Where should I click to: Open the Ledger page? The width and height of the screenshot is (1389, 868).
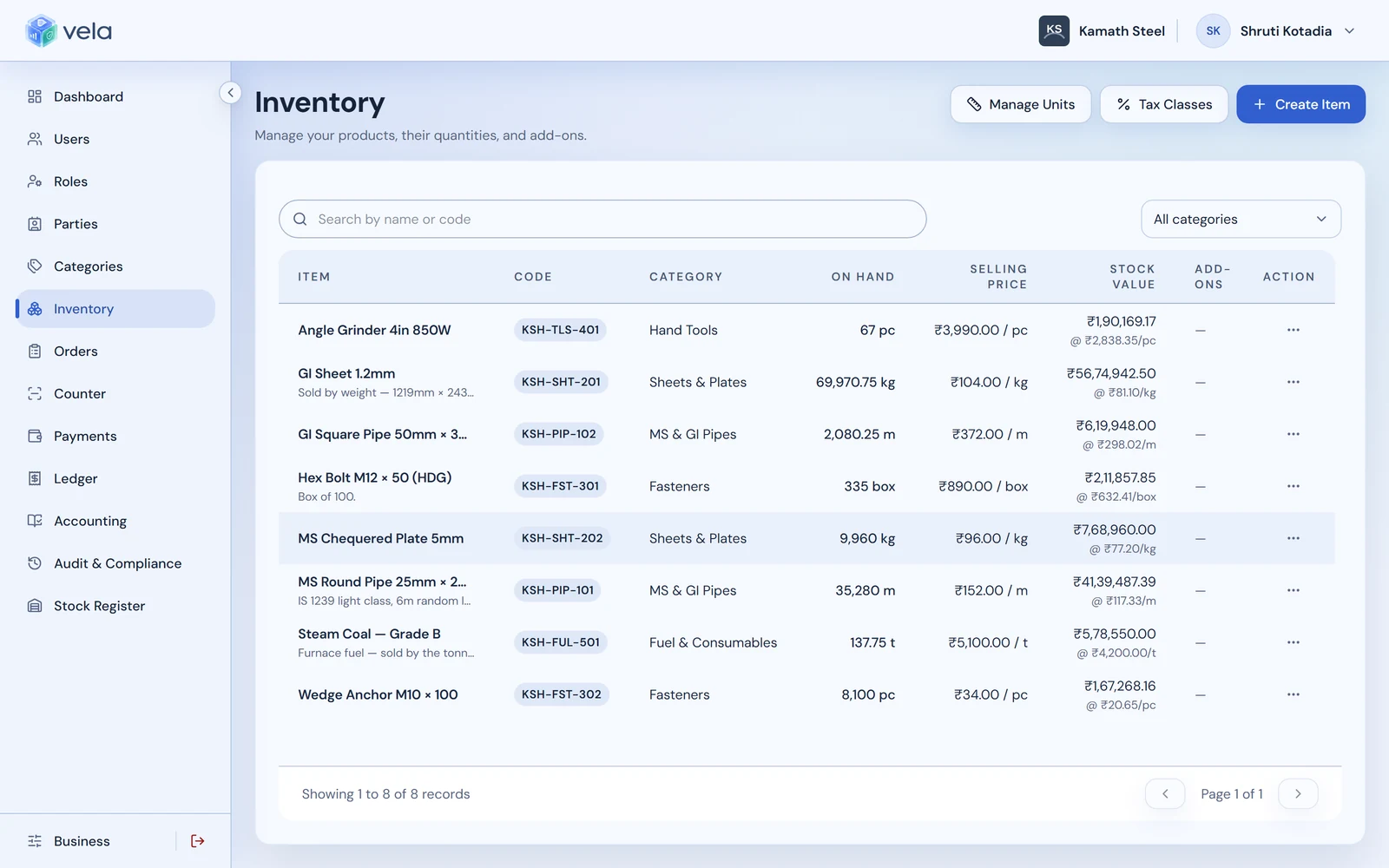[x=115, y=478]
